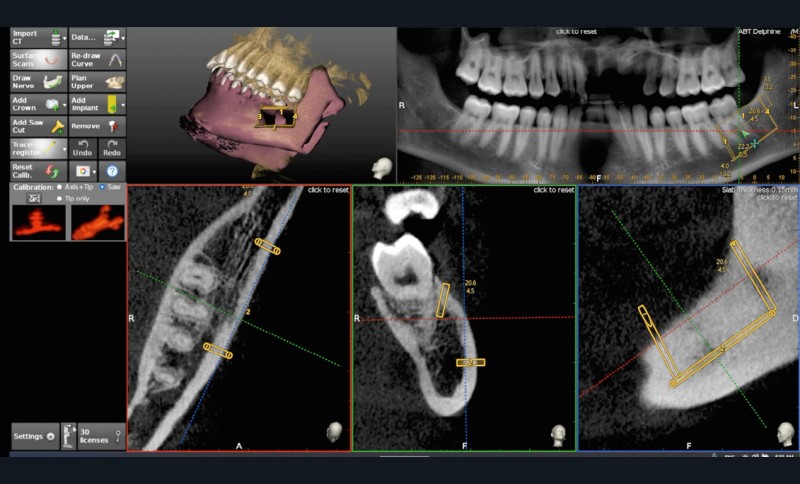
Task: Undo the last action
Action: tap(84, 148)
